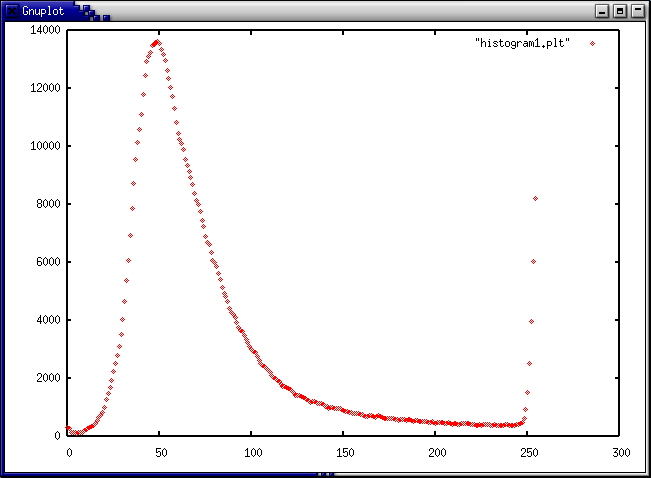Click the 14000 y-axis tick label
Image resolution: width=651 pixels, height=478 pixels.
(x=45, y=30)
